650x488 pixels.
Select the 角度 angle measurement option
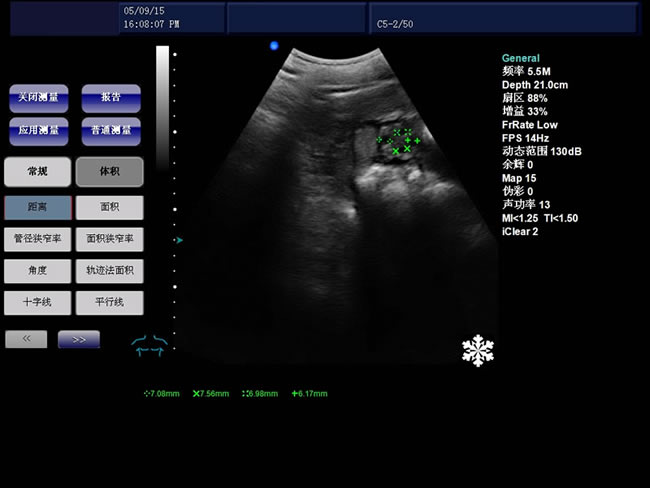coord(38,271)
